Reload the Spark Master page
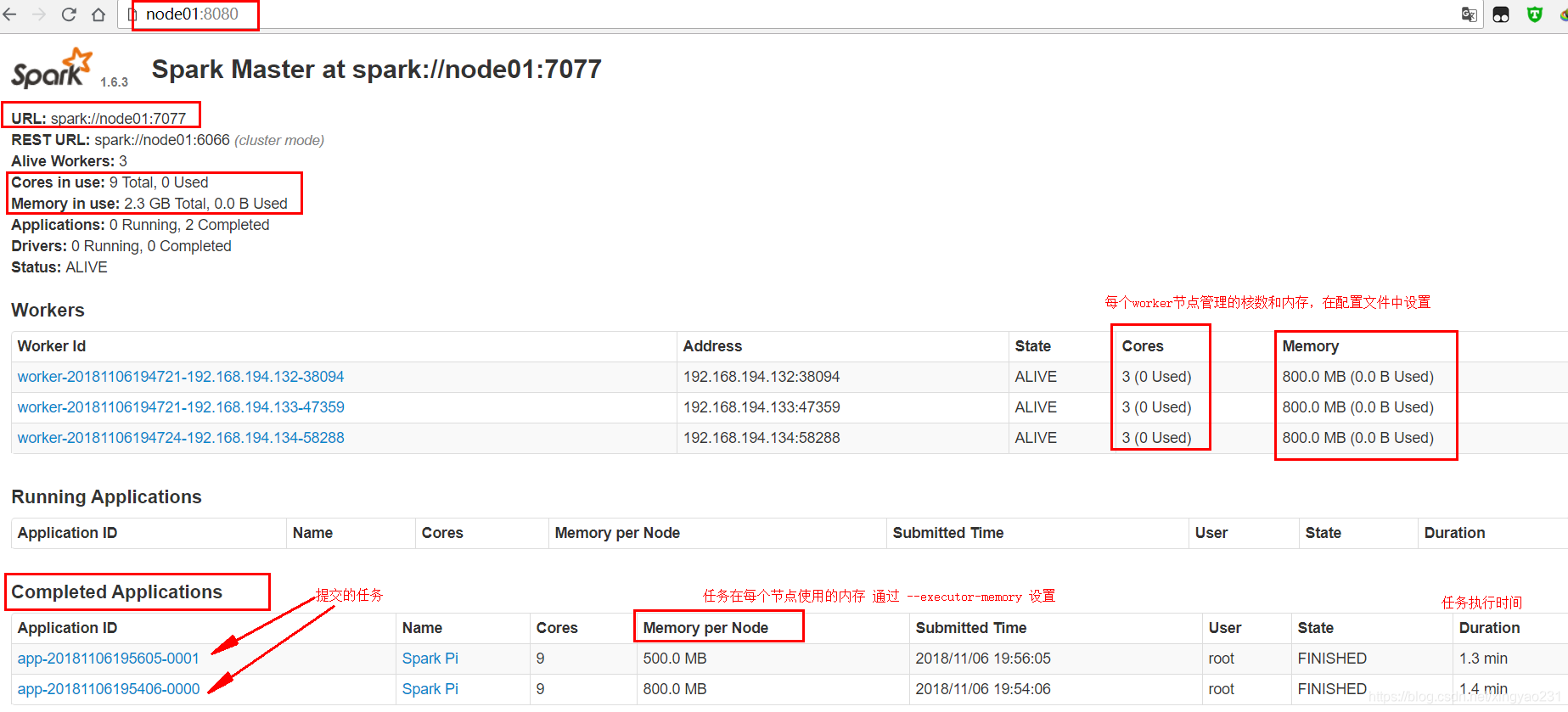1568x712 pixels. (x=69, y=14)
